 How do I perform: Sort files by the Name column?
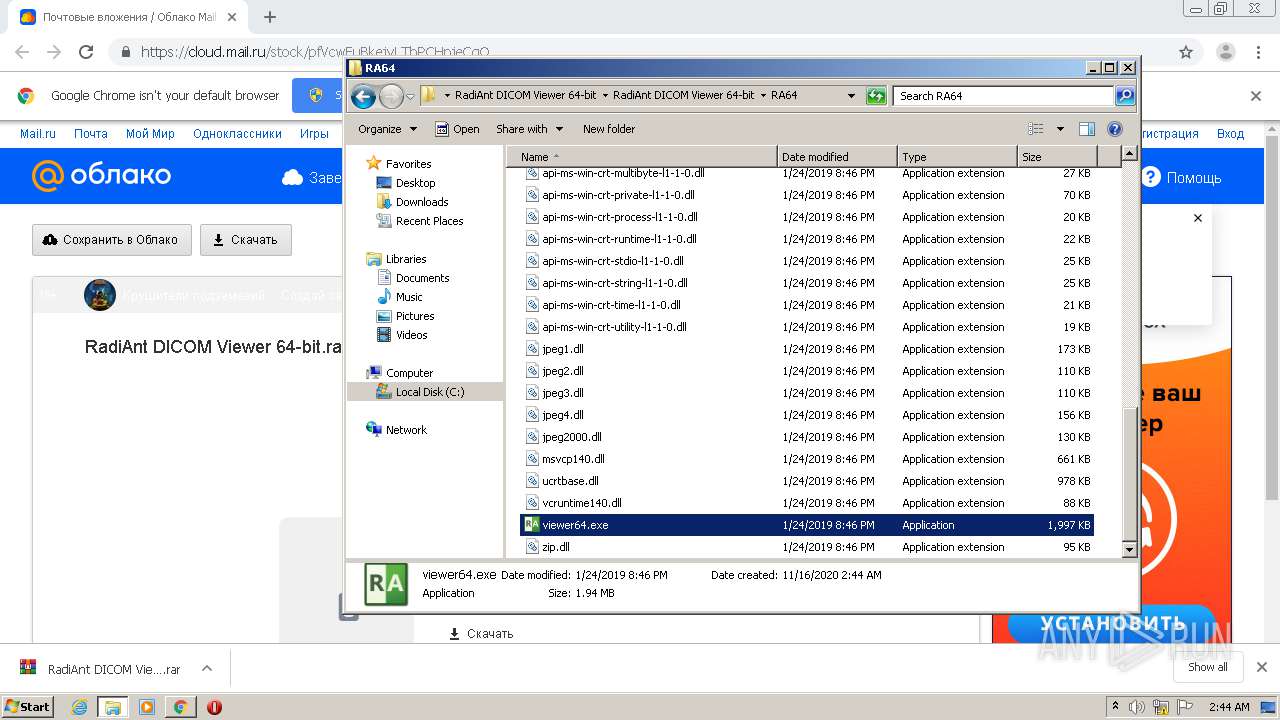point(642,157)
